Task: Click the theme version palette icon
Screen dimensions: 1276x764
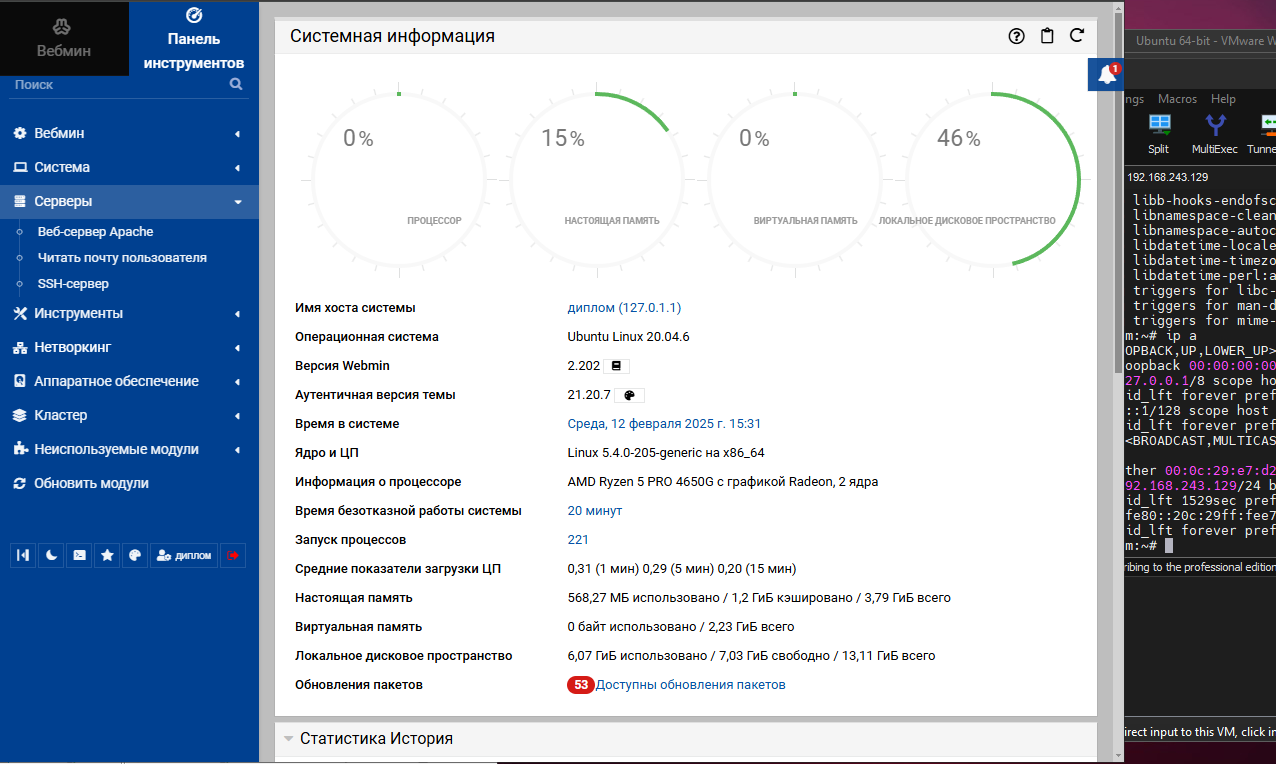Action: pos(629,395)
